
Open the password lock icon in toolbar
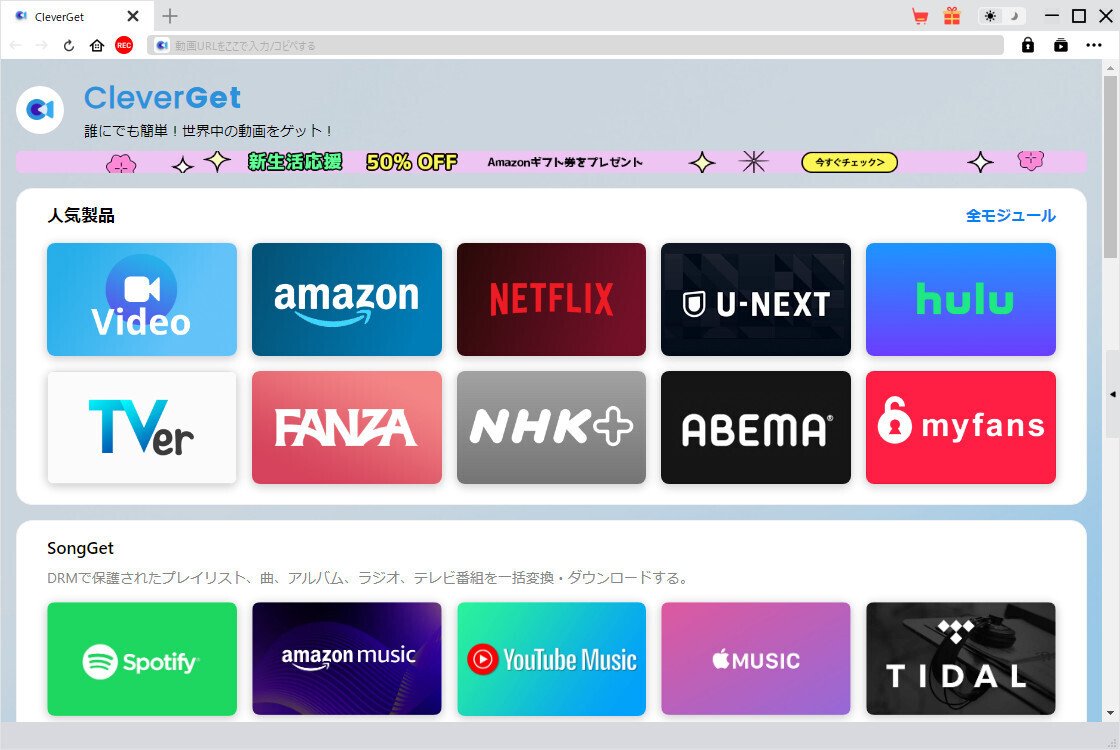coord(1028,45)
